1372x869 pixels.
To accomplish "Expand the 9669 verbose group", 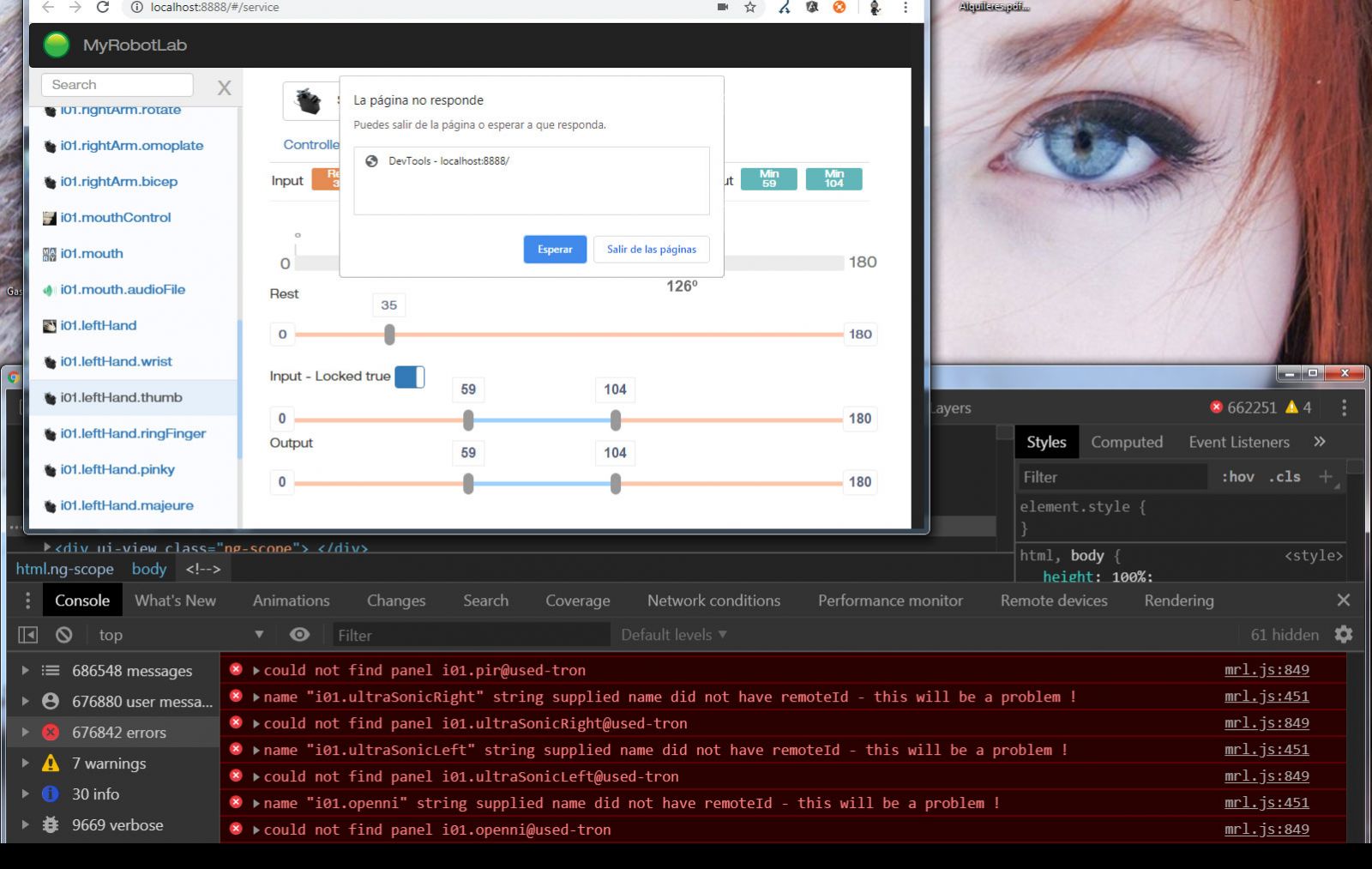I will click(x=25, y=825).
